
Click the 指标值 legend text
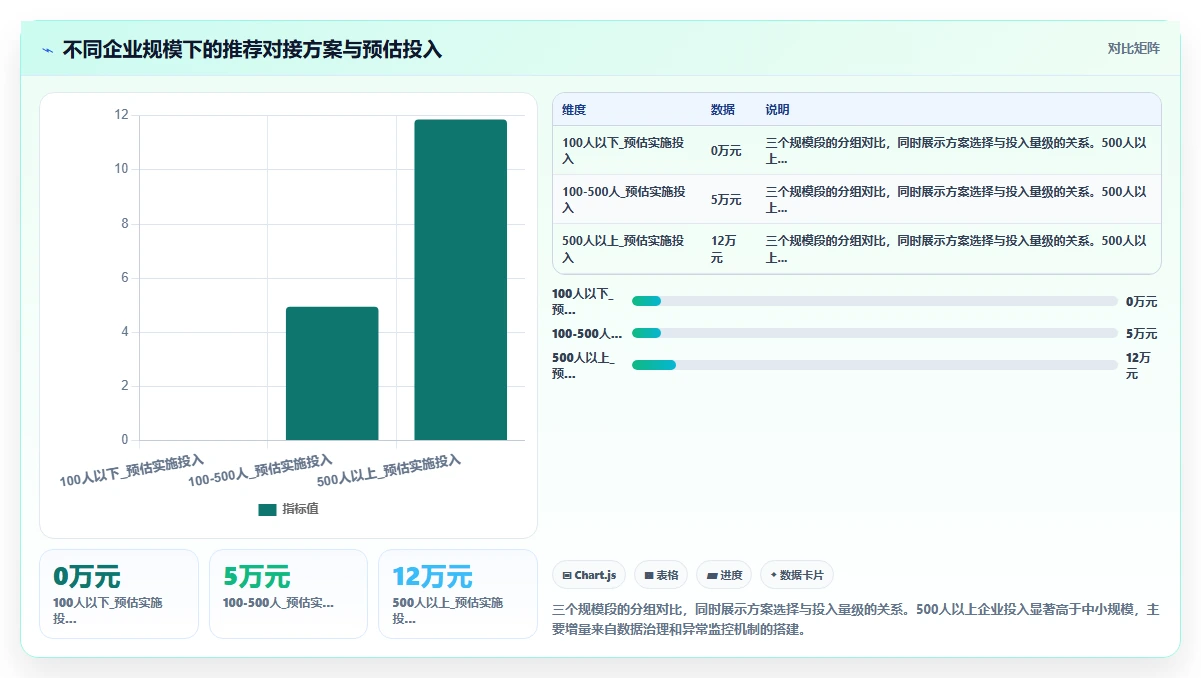300,509
